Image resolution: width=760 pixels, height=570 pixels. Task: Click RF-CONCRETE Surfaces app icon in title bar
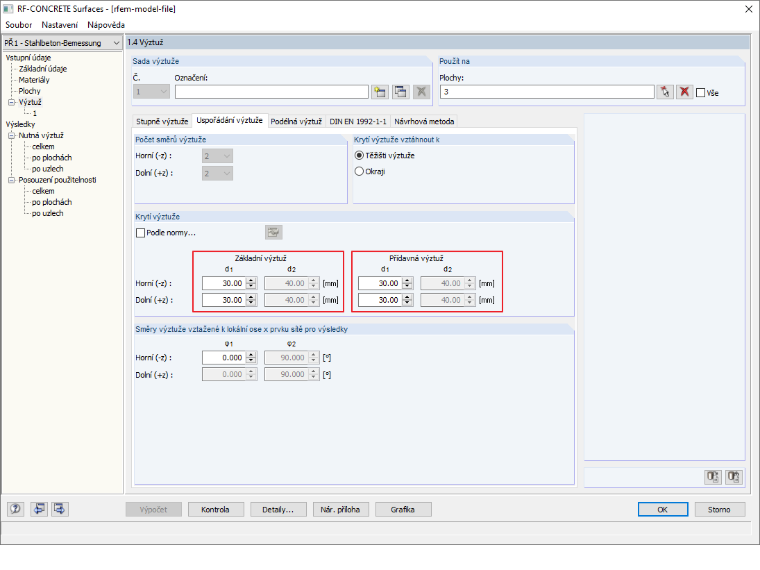click(x=8, y=9)
